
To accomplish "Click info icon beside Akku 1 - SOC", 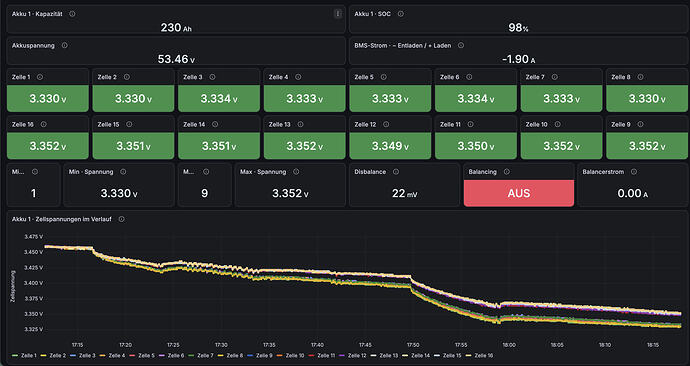I will pos(400,14).
